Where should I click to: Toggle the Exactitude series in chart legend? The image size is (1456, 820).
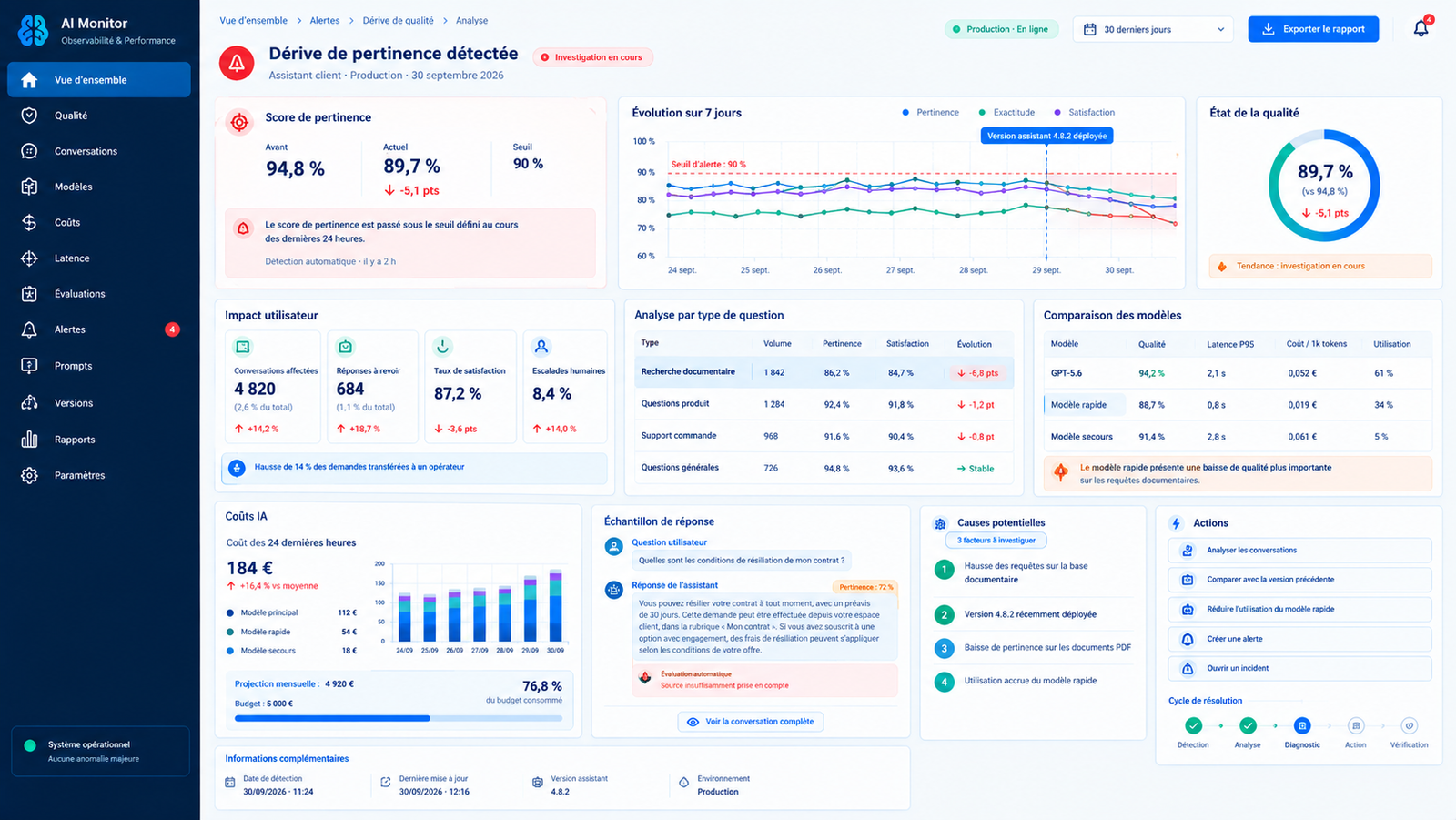coord(1006,113)
